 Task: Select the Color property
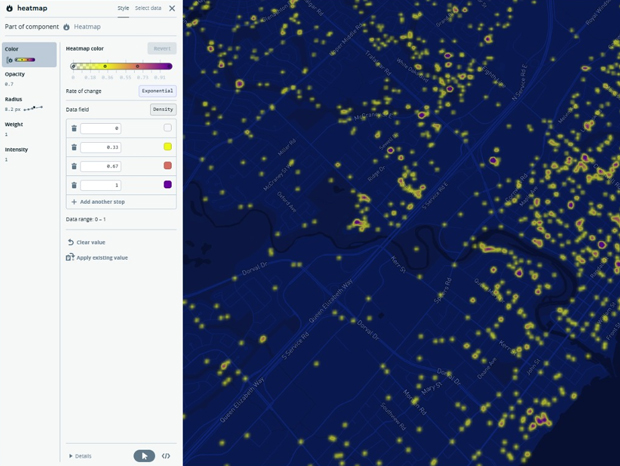tap(29, 55)
